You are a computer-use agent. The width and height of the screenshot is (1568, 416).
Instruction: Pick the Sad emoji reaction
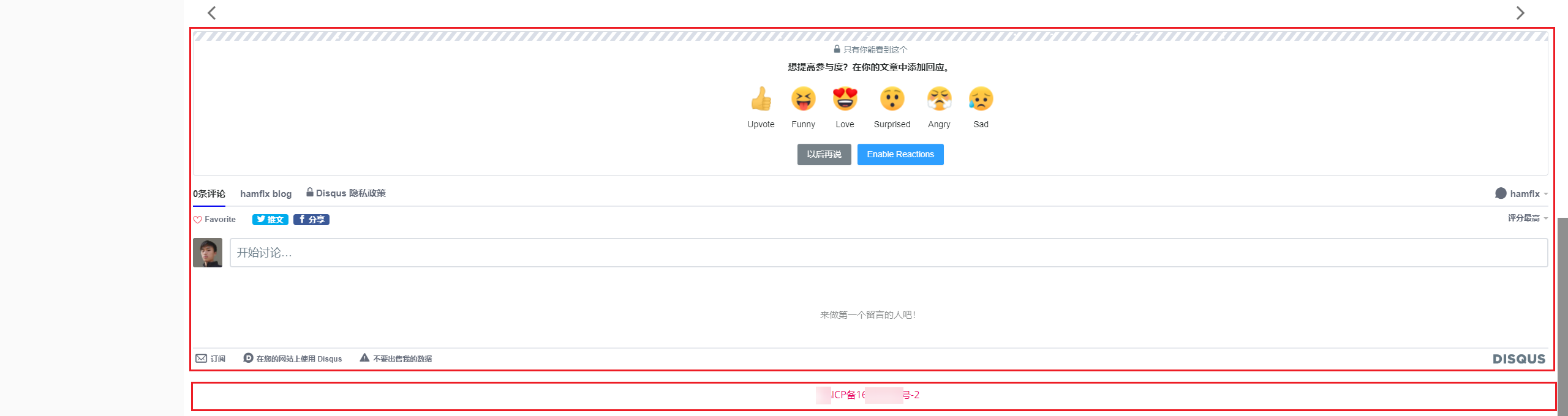[x=981, y=98]
